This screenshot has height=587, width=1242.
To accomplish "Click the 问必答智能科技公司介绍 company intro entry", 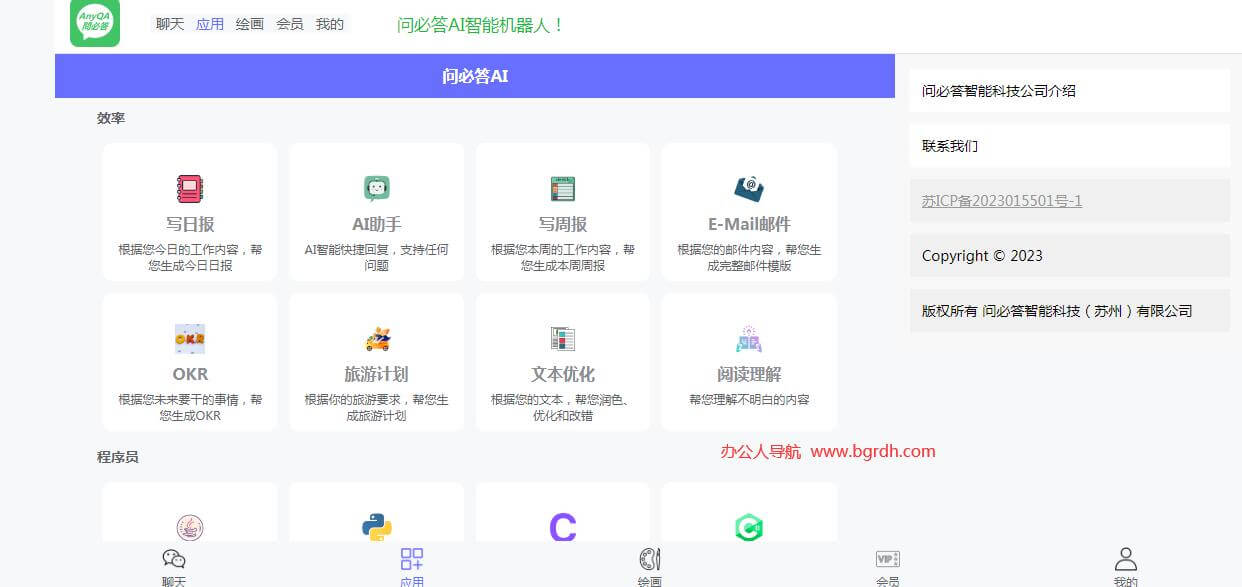I will coord(1000,91).
